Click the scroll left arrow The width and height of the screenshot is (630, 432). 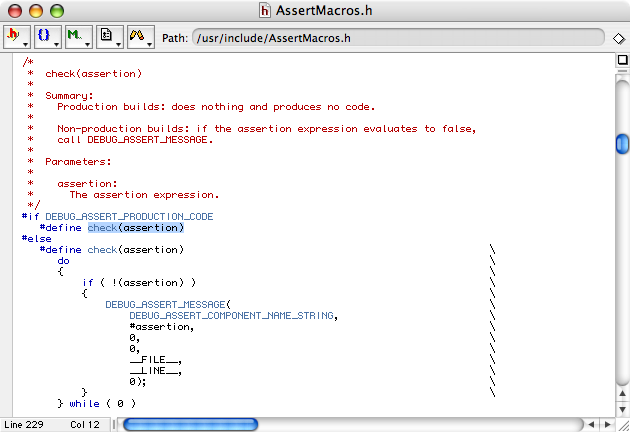click(x=591, y=424)
